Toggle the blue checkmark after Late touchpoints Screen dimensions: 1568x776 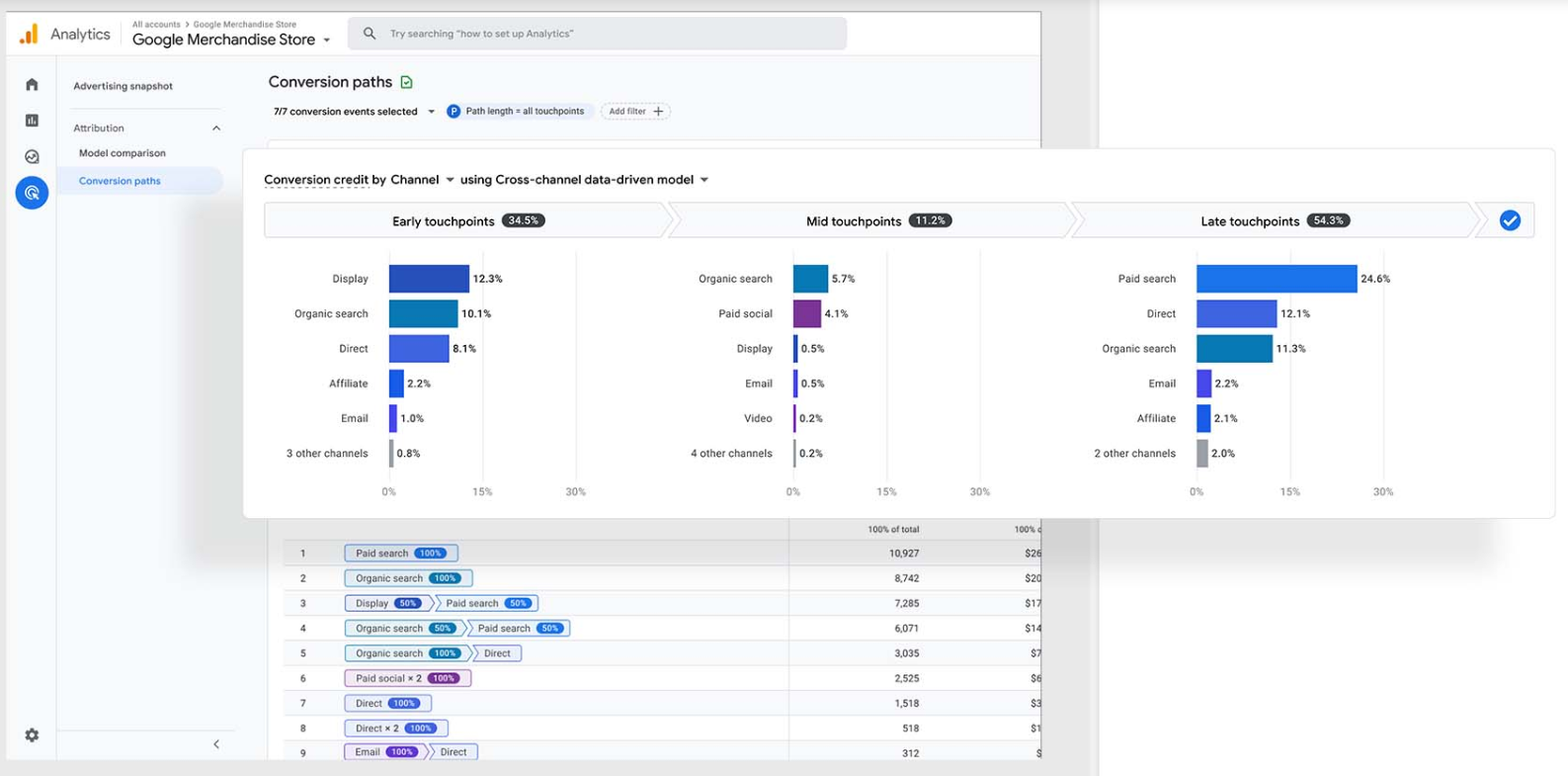click(1510, 220)
